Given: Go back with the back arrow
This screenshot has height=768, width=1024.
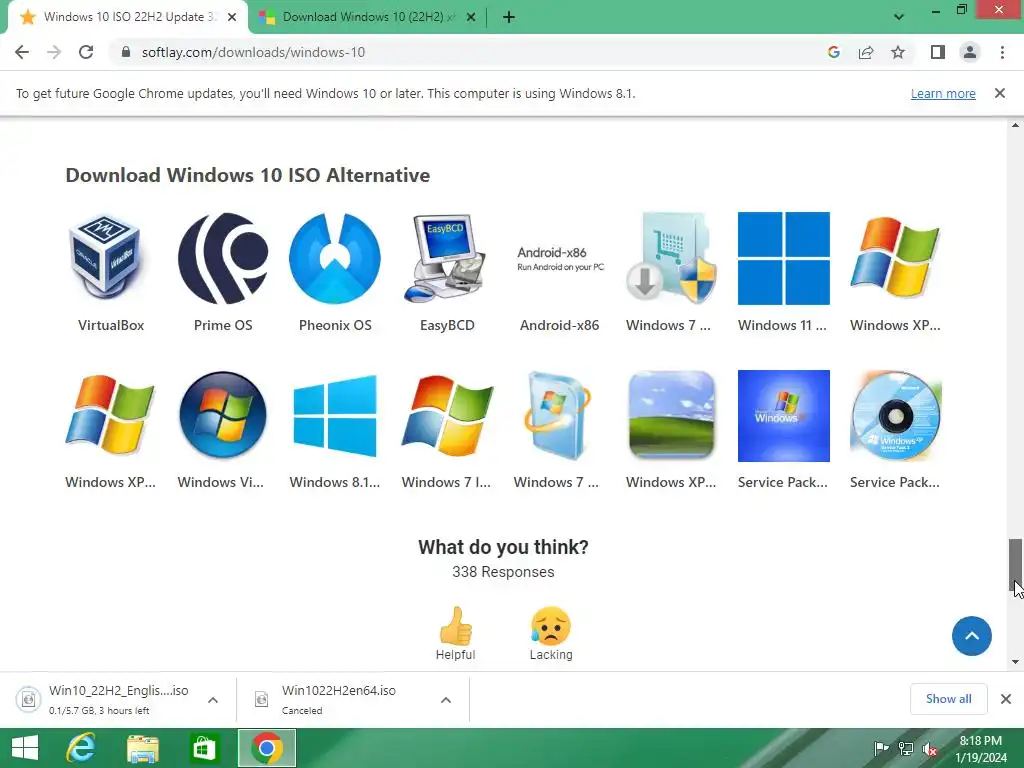Looking at the screenshot, I should (x=22, y=52).
